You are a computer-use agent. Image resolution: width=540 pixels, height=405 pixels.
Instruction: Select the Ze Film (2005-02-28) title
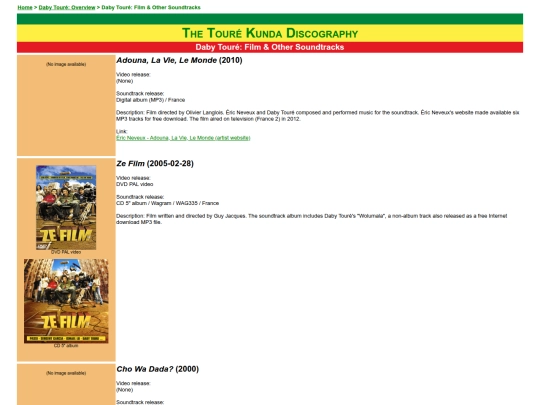click(155, 164)
